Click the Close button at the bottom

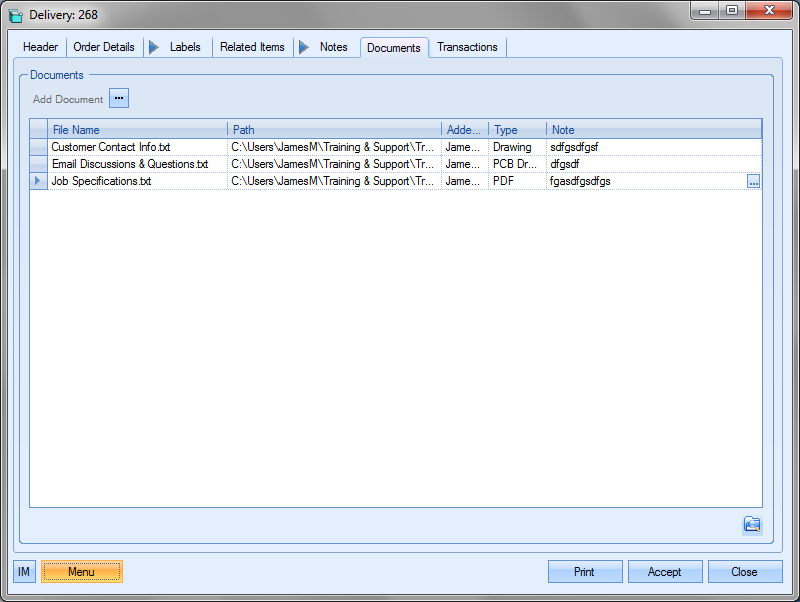(x=745, y=571)
